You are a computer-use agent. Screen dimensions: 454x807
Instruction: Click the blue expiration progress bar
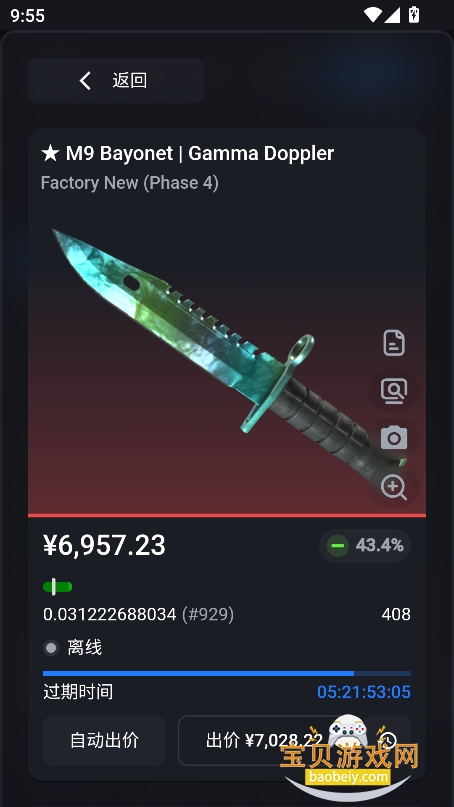227,673
